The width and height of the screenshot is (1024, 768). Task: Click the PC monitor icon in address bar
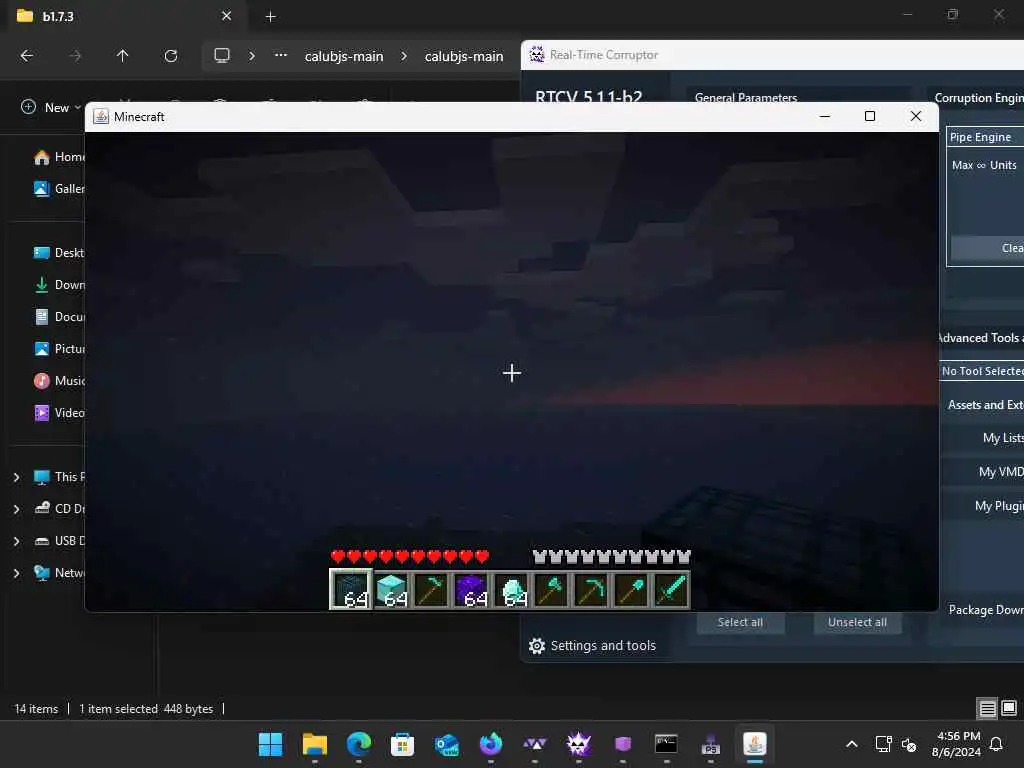click(x=222, y=56)
